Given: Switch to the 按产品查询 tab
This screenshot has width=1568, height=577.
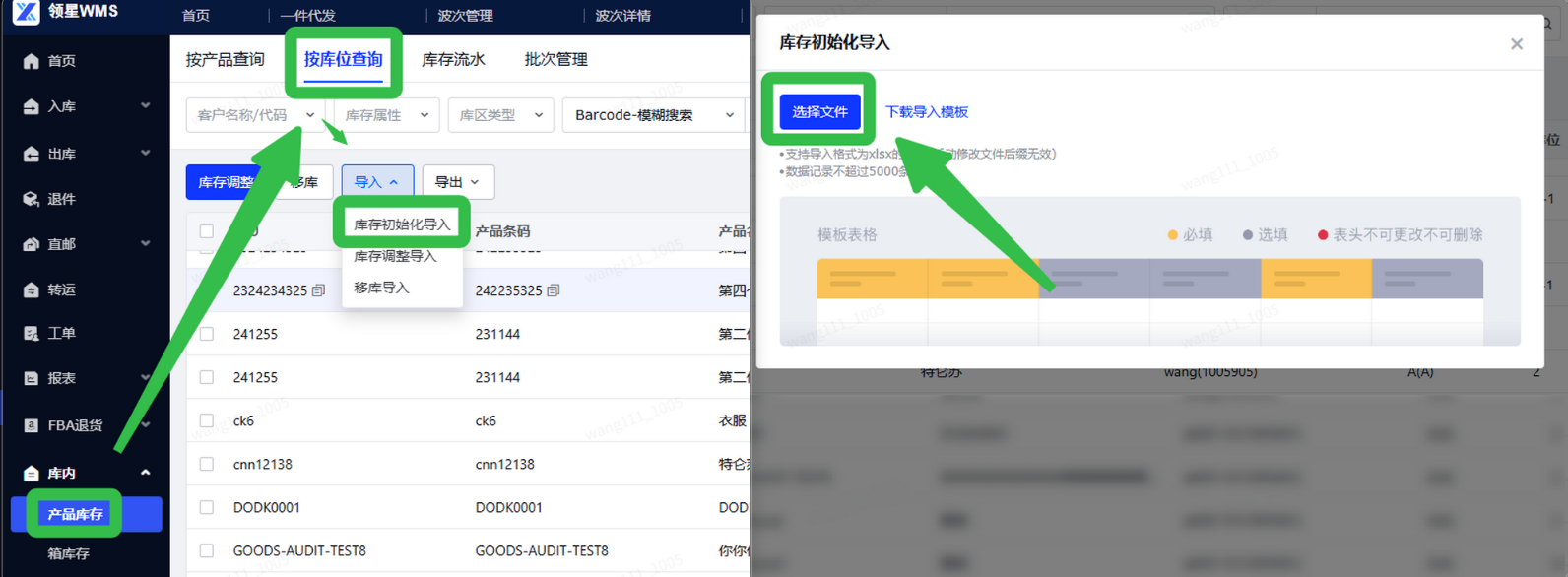Looking at the screenshot, I should [x=226, y=60].
